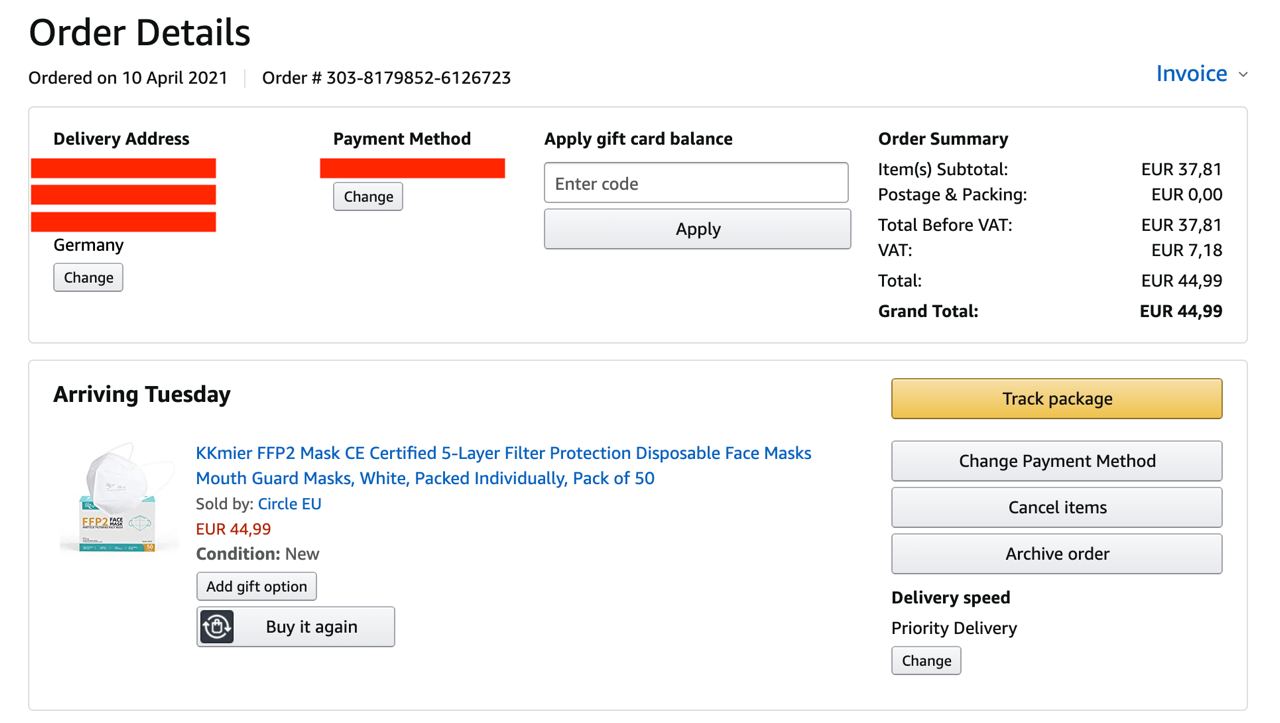The image size is (1280, 723).
Task: Click the Grand Total EUR 44,99 amount
Action: [x=1180, y=311]
